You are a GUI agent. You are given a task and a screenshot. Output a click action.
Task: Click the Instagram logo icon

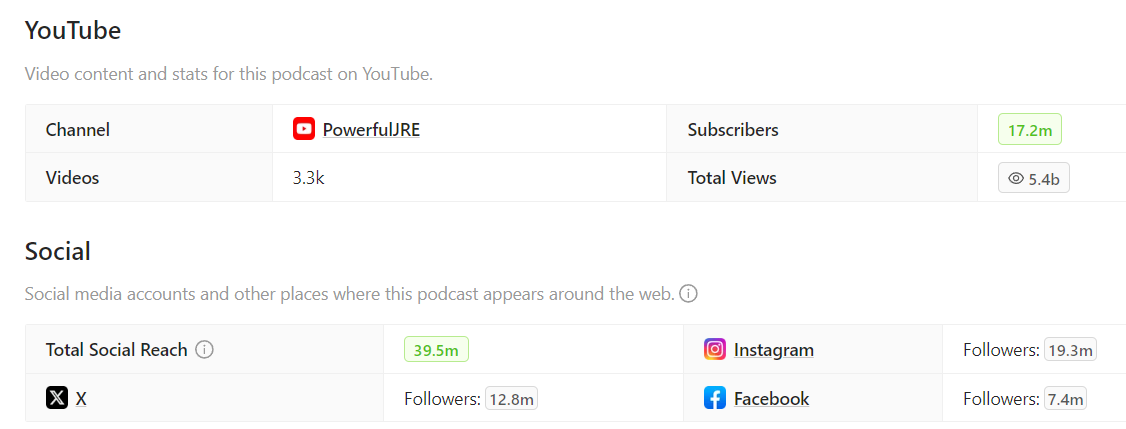pyautogui.click(x=715, y=350)
